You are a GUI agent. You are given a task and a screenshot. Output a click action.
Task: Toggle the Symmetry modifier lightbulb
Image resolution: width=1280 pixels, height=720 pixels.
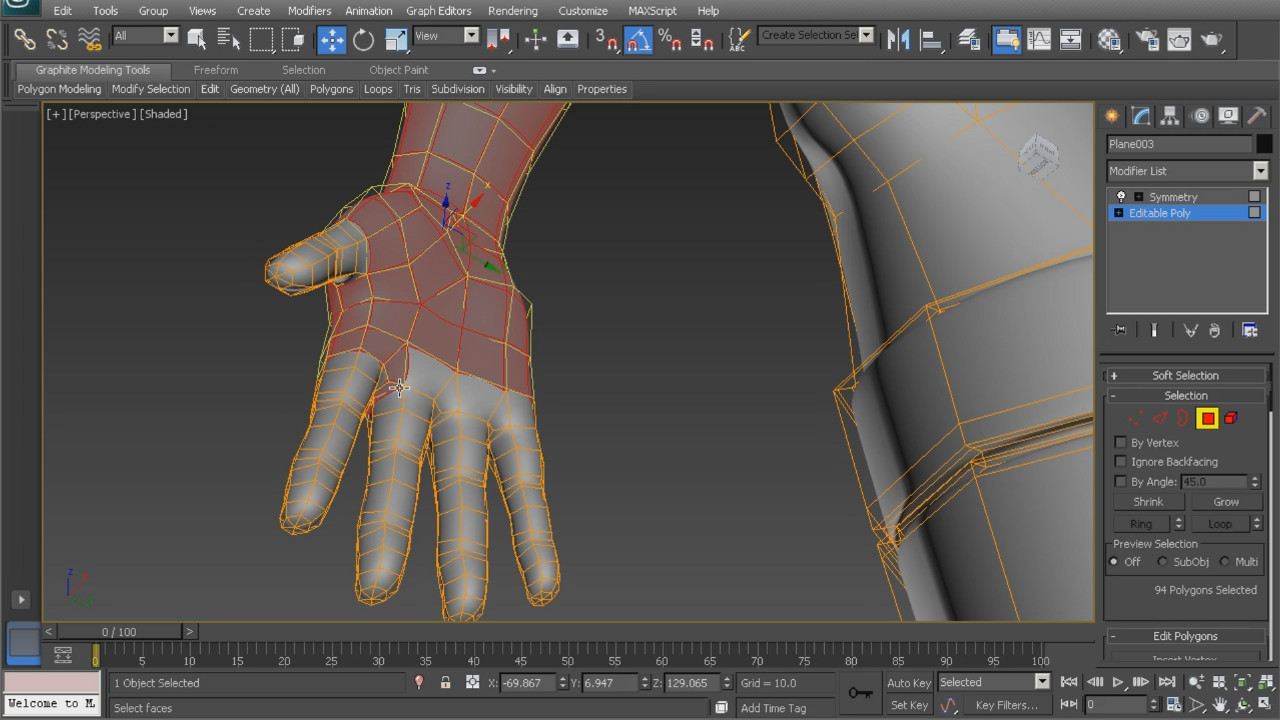[x=1120, y=197]
